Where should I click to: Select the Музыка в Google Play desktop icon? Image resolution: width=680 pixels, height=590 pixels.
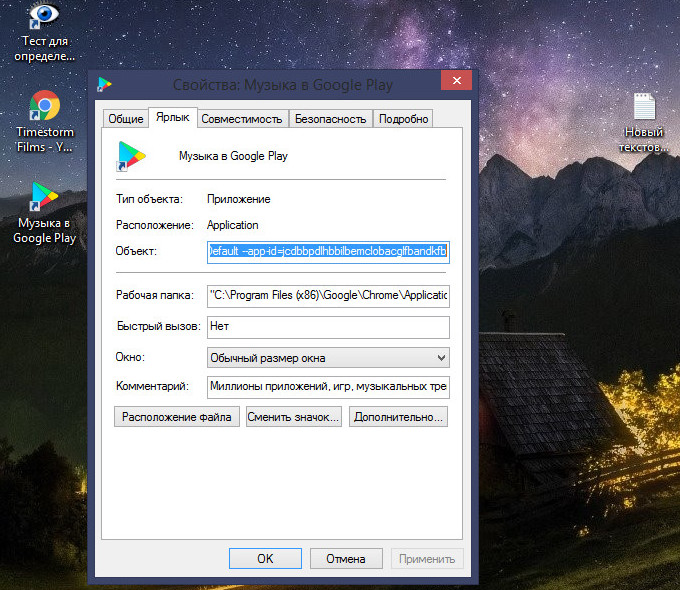point(44,213)
